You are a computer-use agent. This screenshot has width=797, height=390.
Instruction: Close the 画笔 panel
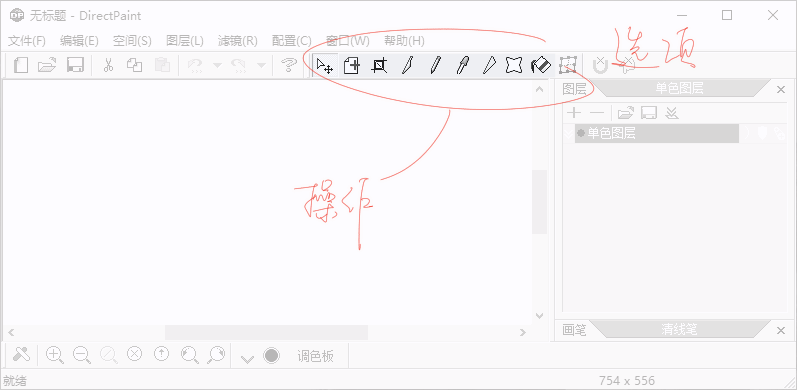pos(781,331)
